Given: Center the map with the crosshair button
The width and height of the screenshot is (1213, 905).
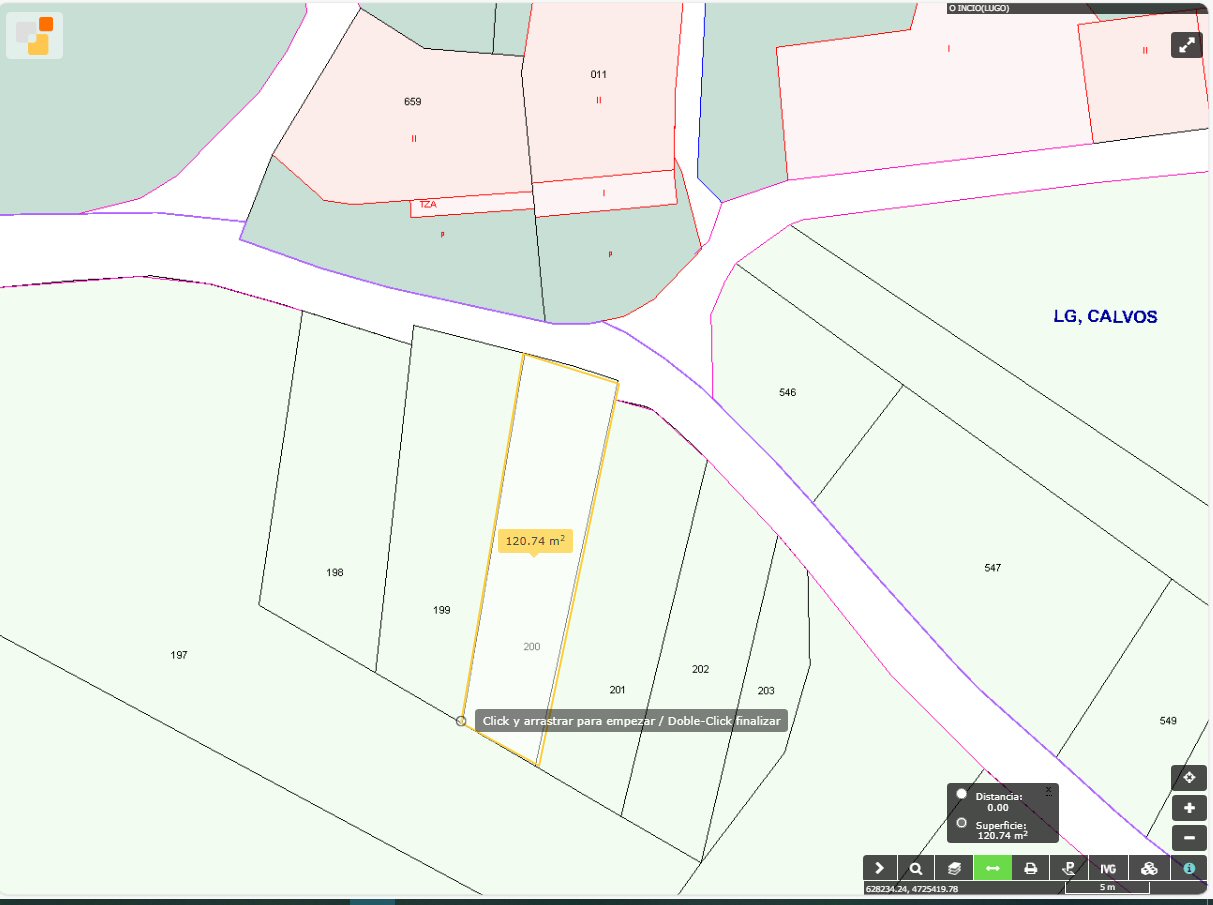Looking at the screenshot, I should coord(1189,778).
